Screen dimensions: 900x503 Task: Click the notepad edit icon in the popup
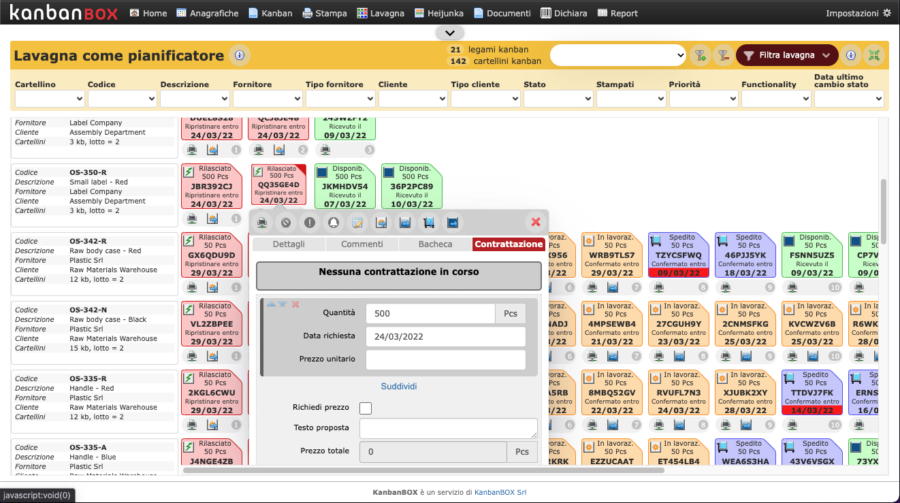(x=356, y=222)
